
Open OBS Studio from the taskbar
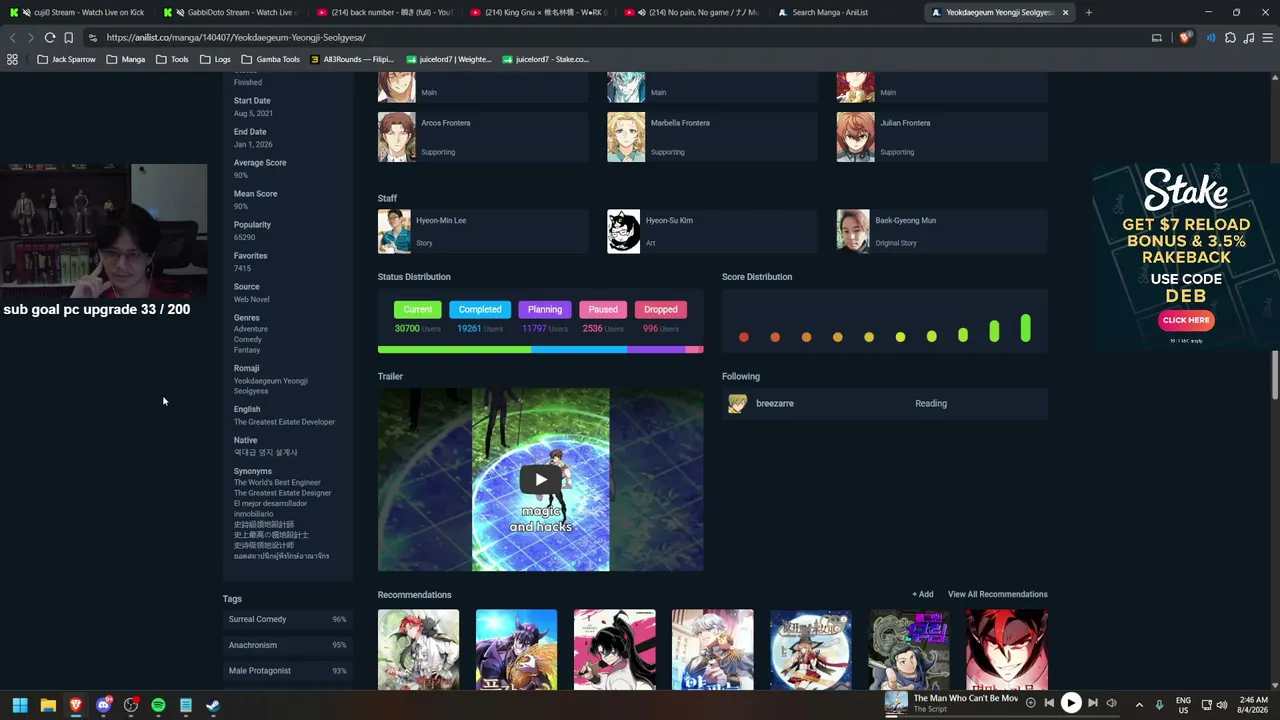click(x=131, y=705)
